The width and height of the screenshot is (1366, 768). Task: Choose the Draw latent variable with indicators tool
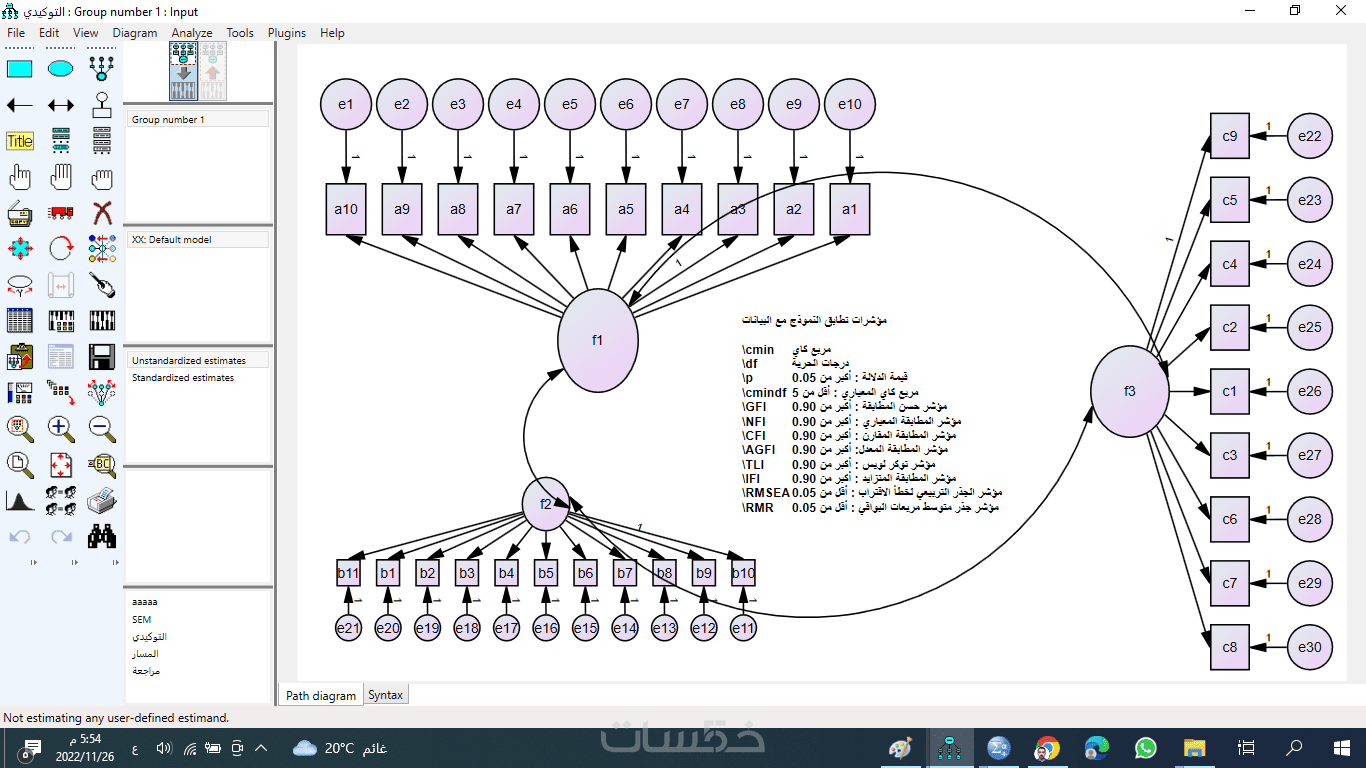click(x=101, y=69)
